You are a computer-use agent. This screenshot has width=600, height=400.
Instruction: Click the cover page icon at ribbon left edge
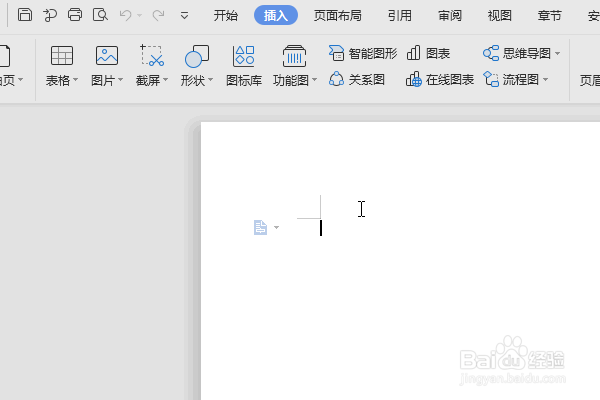[5, 56]
